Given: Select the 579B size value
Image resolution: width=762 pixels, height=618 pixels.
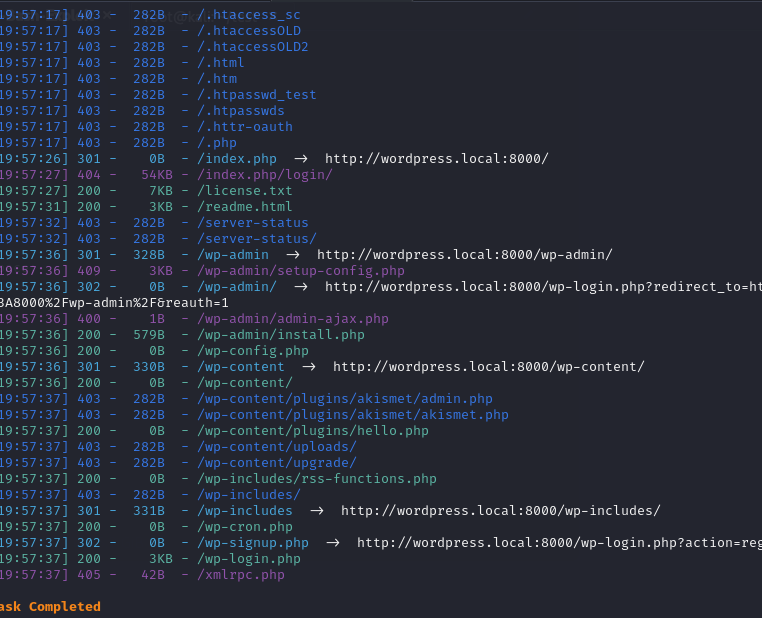Looking at the screenshot, I should [x=149, y=335].
